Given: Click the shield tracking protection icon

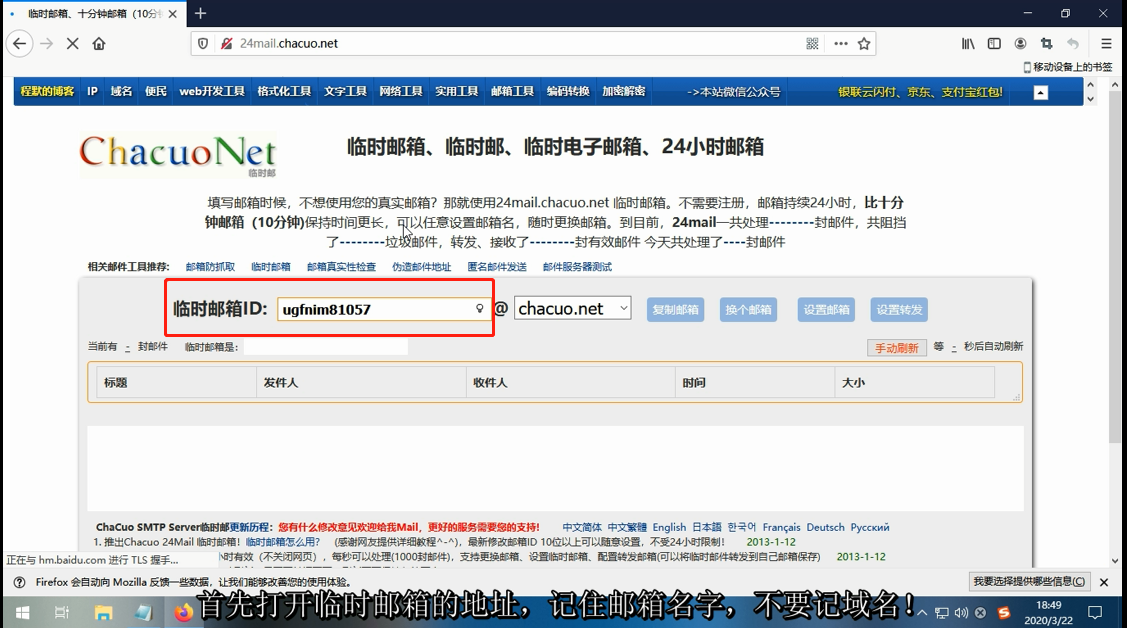Looking at the screenshot, I should 203,44.
